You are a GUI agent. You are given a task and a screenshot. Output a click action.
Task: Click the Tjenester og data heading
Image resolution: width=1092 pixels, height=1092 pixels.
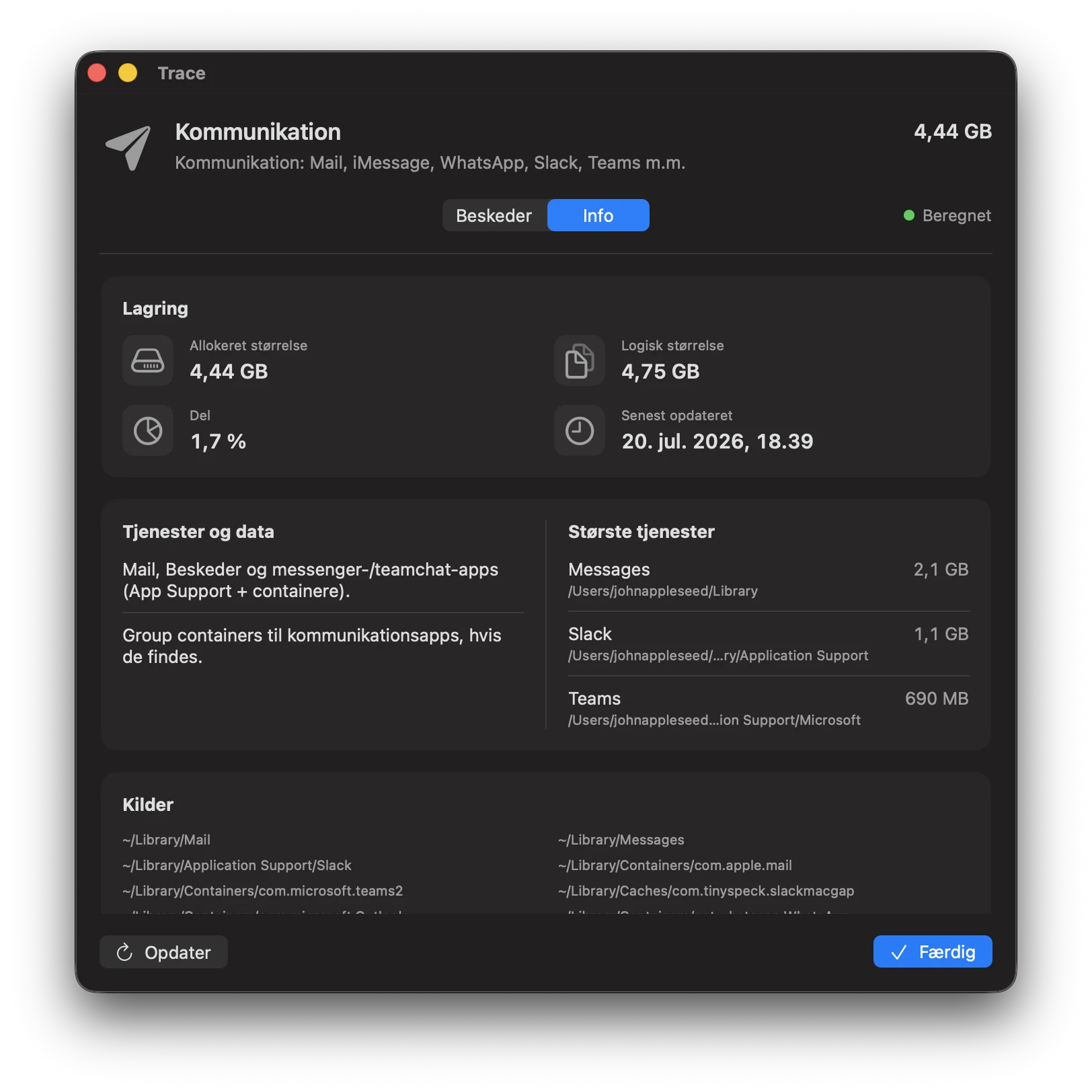pyautogui.click(x=198, y=532)
